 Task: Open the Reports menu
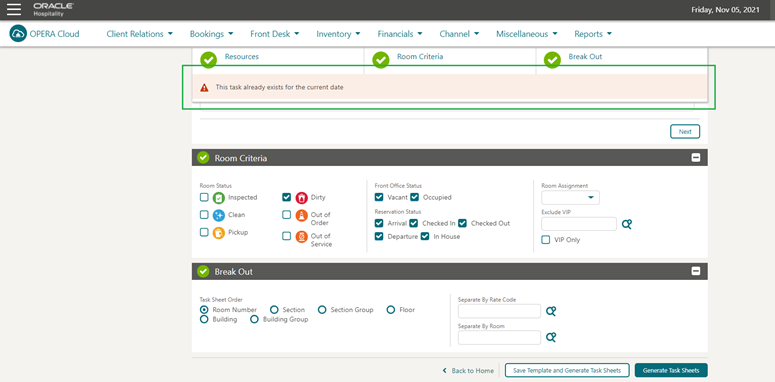coord(593,34)
